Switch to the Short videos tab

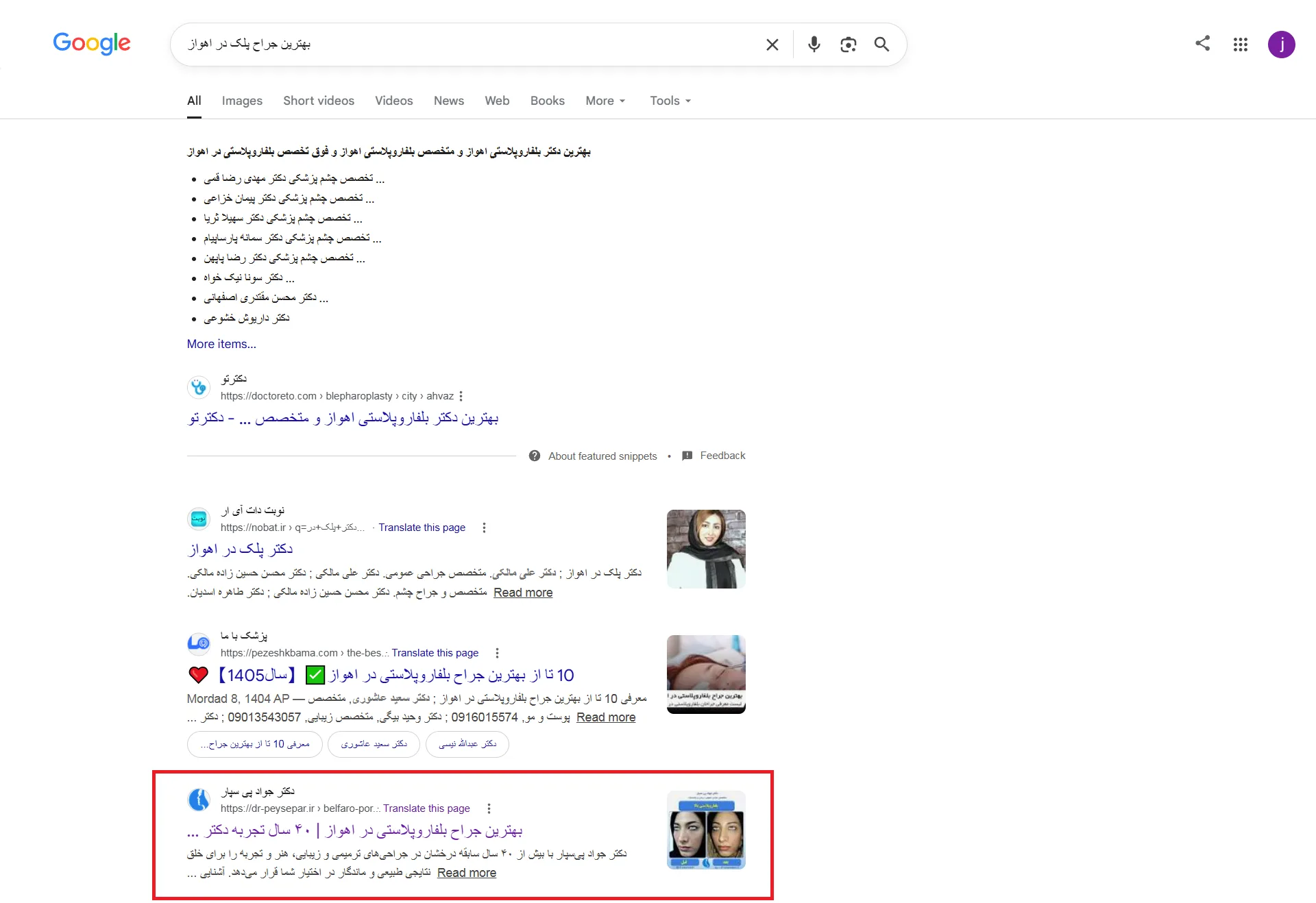[x=319, y=101]
